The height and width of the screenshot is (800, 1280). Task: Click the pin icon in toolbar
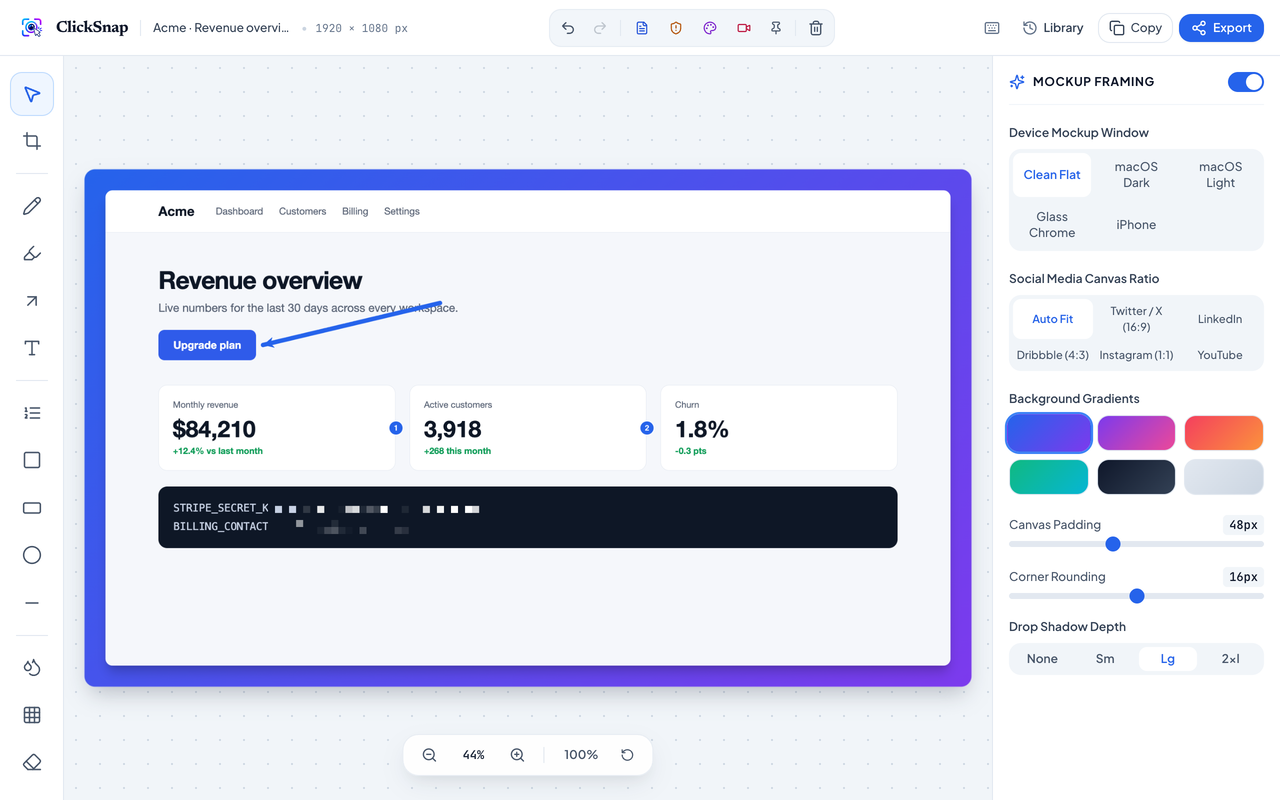point(776,28)
